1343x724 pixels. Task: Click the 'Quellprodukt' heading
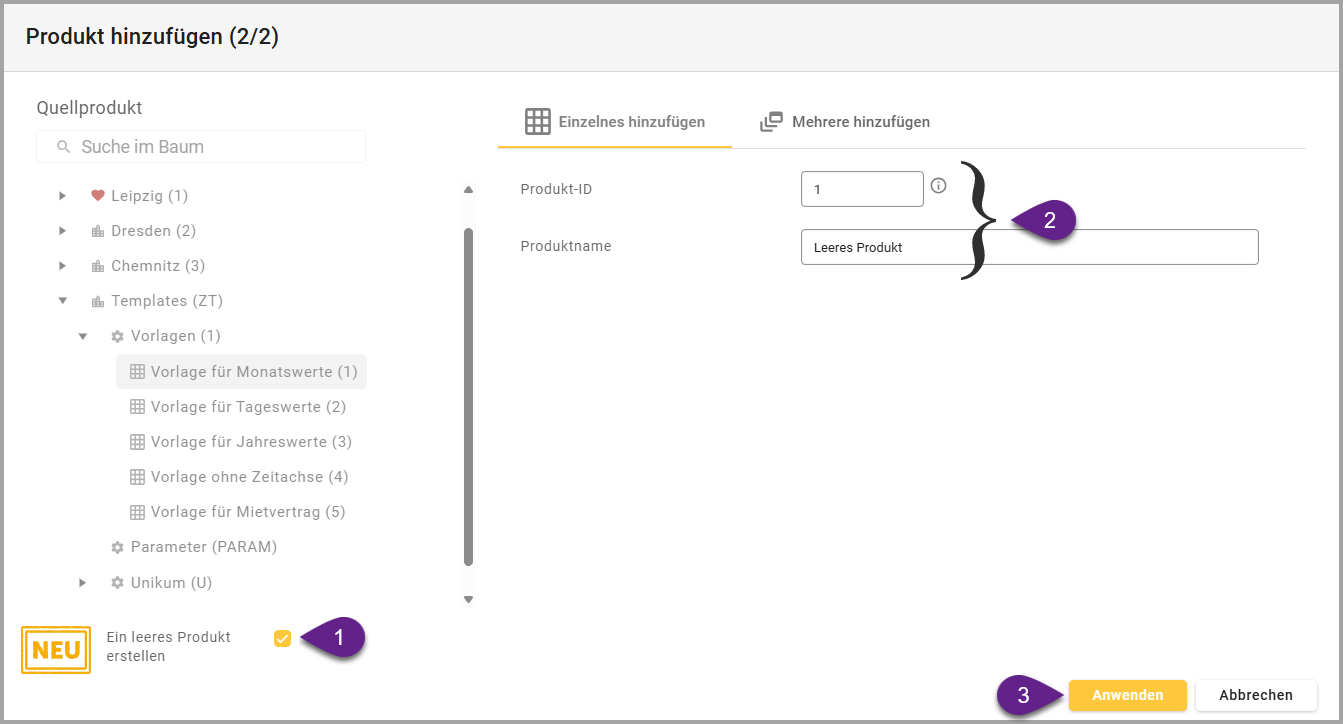tap(89, 107)
